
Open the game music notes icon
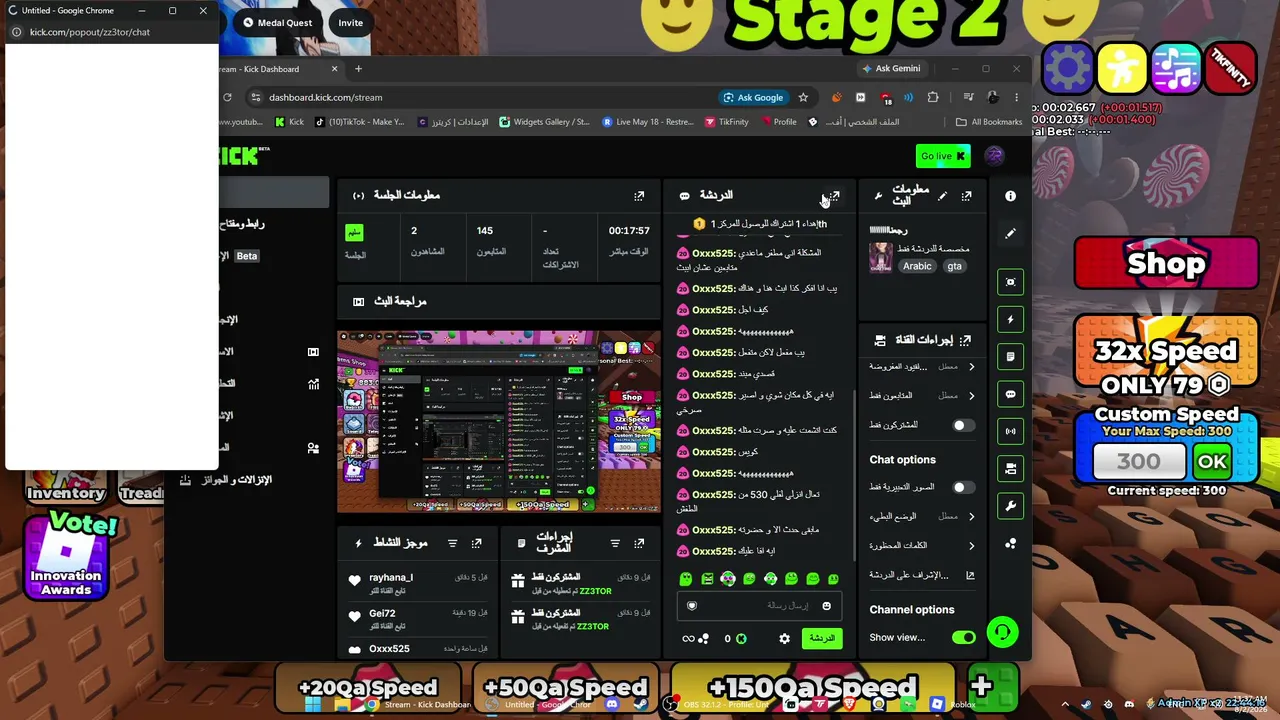click(x=1176, y=69)
